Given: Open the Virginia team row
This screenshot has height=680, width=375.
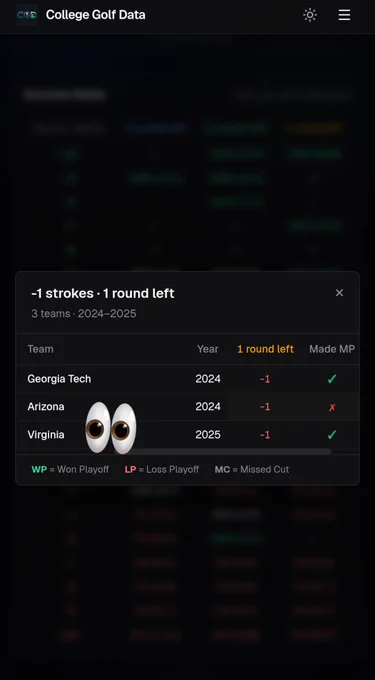Looking at the screenshot, I should click(x=187, y=435).
